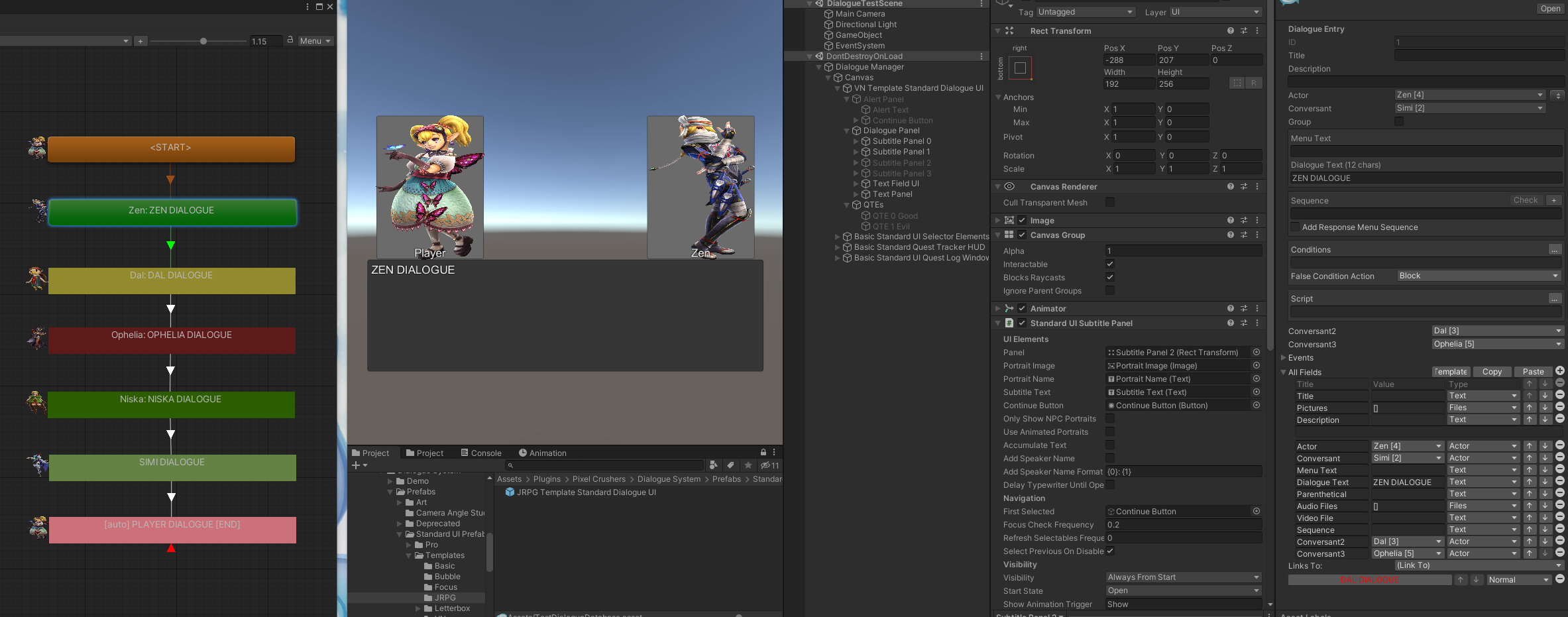1568x617 pixels.
Task: Click the Template button in All Fields
Action: pos(1451,372)
